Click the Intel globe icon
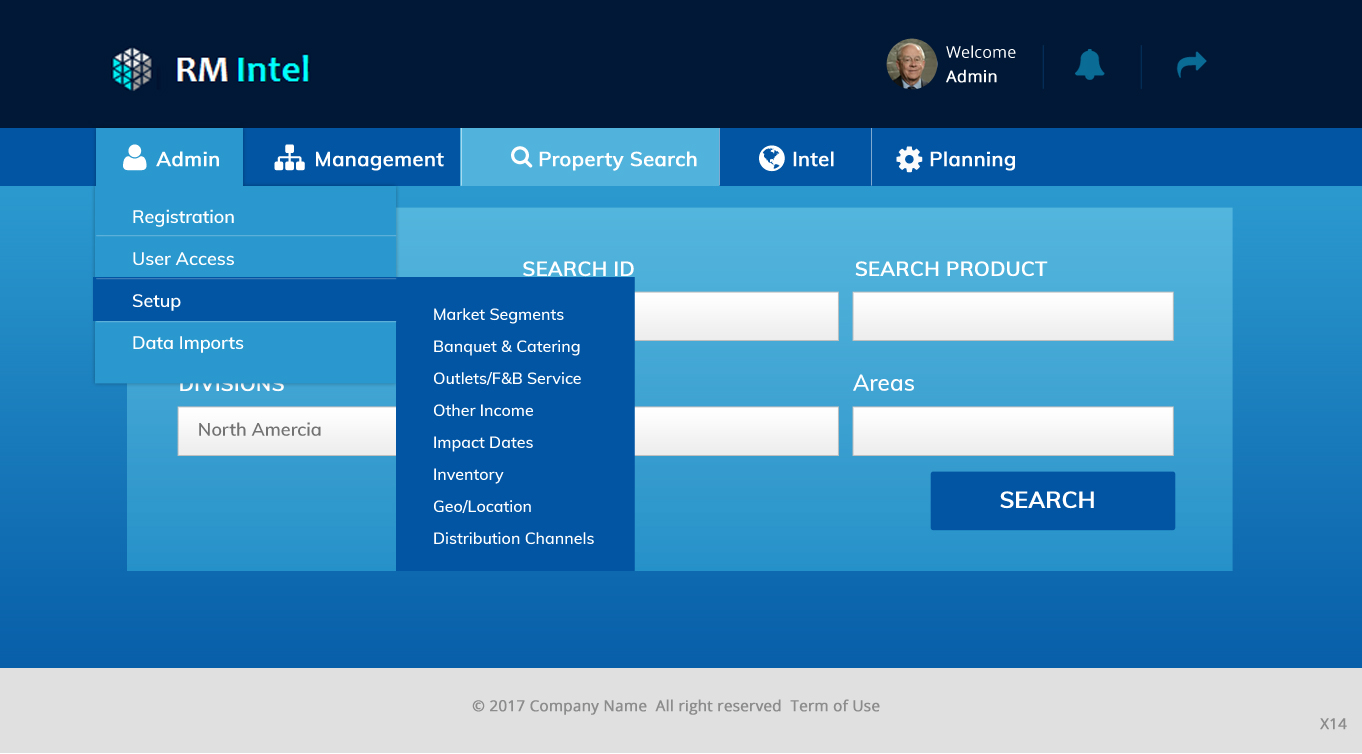Screen dimensions: 1362x754 [769, 157]
